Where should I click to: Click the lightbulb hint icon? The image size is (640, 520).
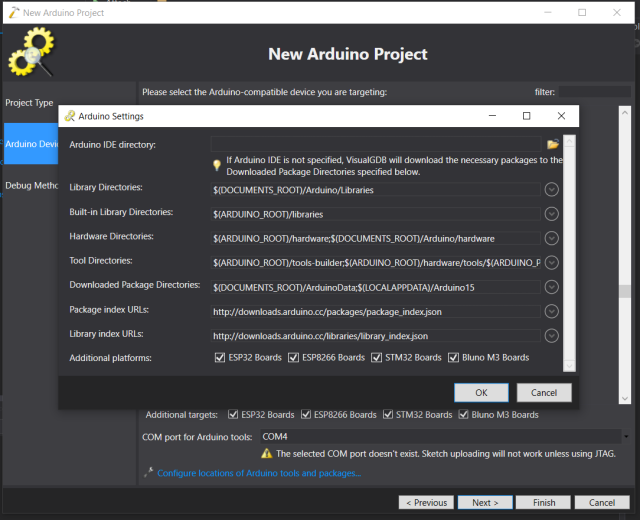pos(217,165)
